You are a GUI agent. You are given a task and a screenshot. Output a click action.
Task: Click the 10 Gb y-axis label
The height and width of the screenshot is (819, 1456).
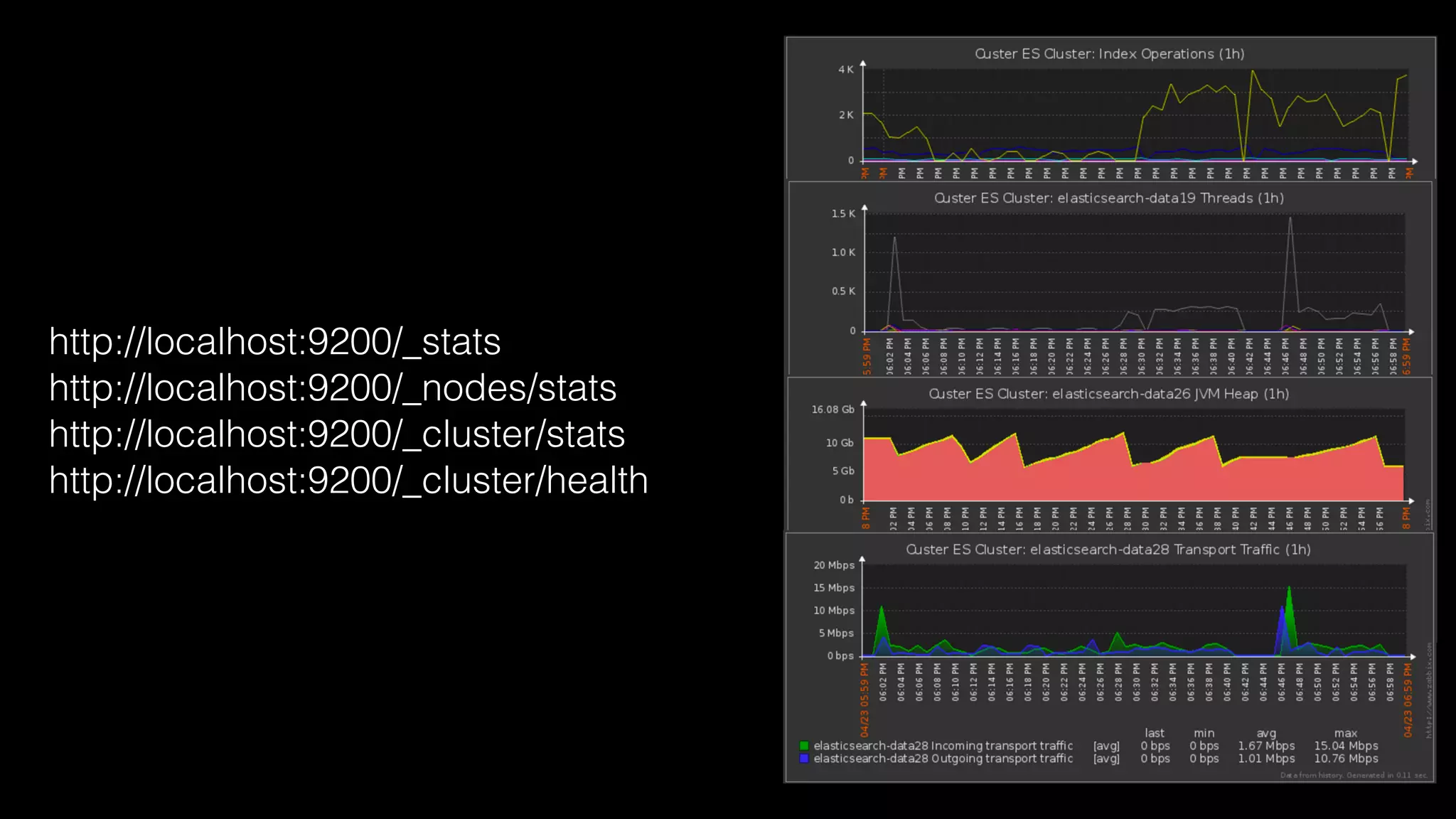[840, 443]
